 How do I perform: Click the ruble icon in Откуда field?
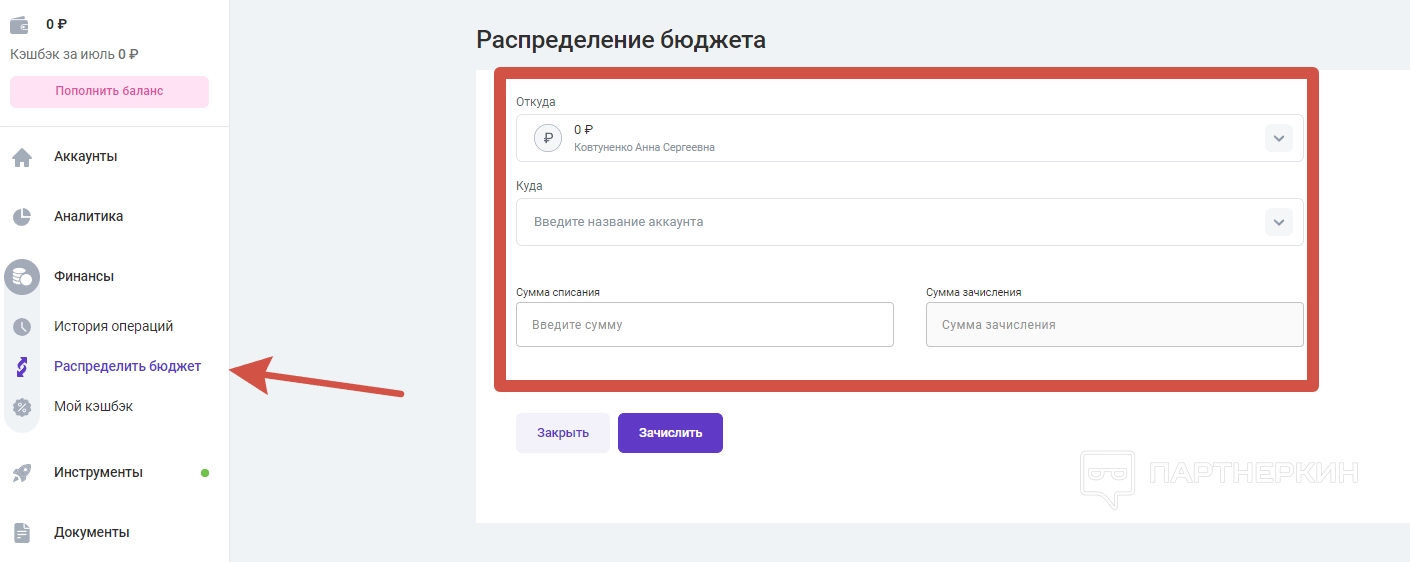pos(548,138)
